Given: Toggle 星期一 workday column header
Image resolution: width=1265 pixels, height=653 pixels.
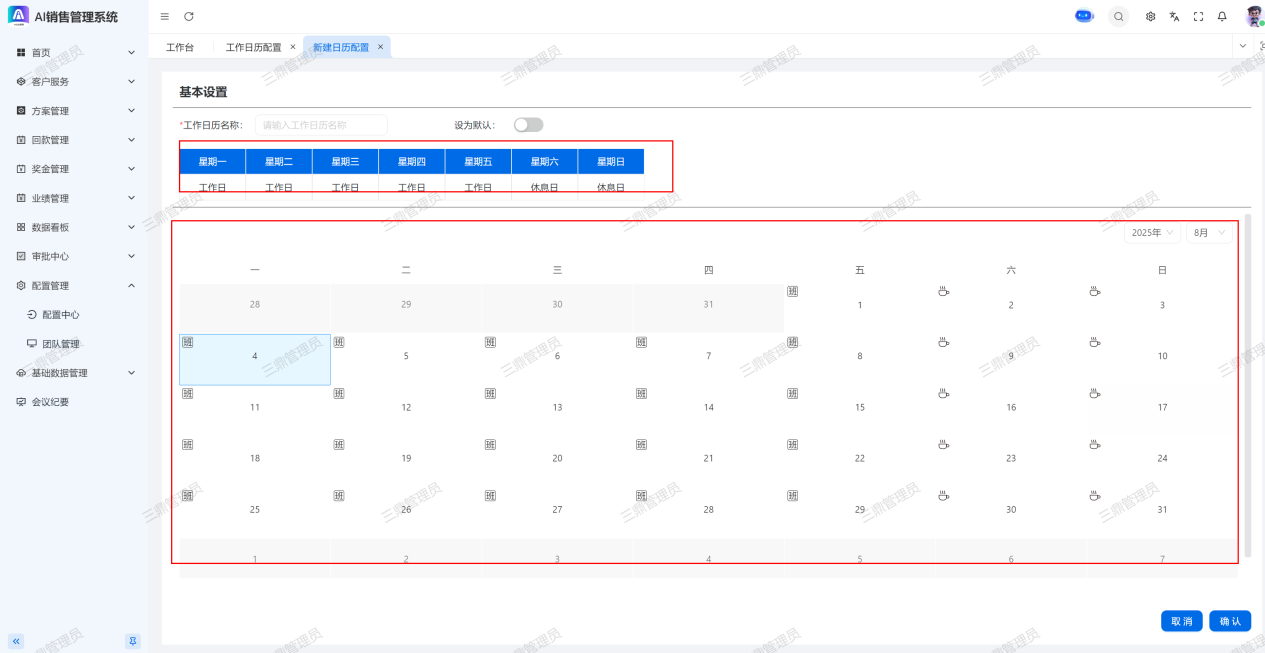Looking at the screenshot, I should click(x=212, y=161).
